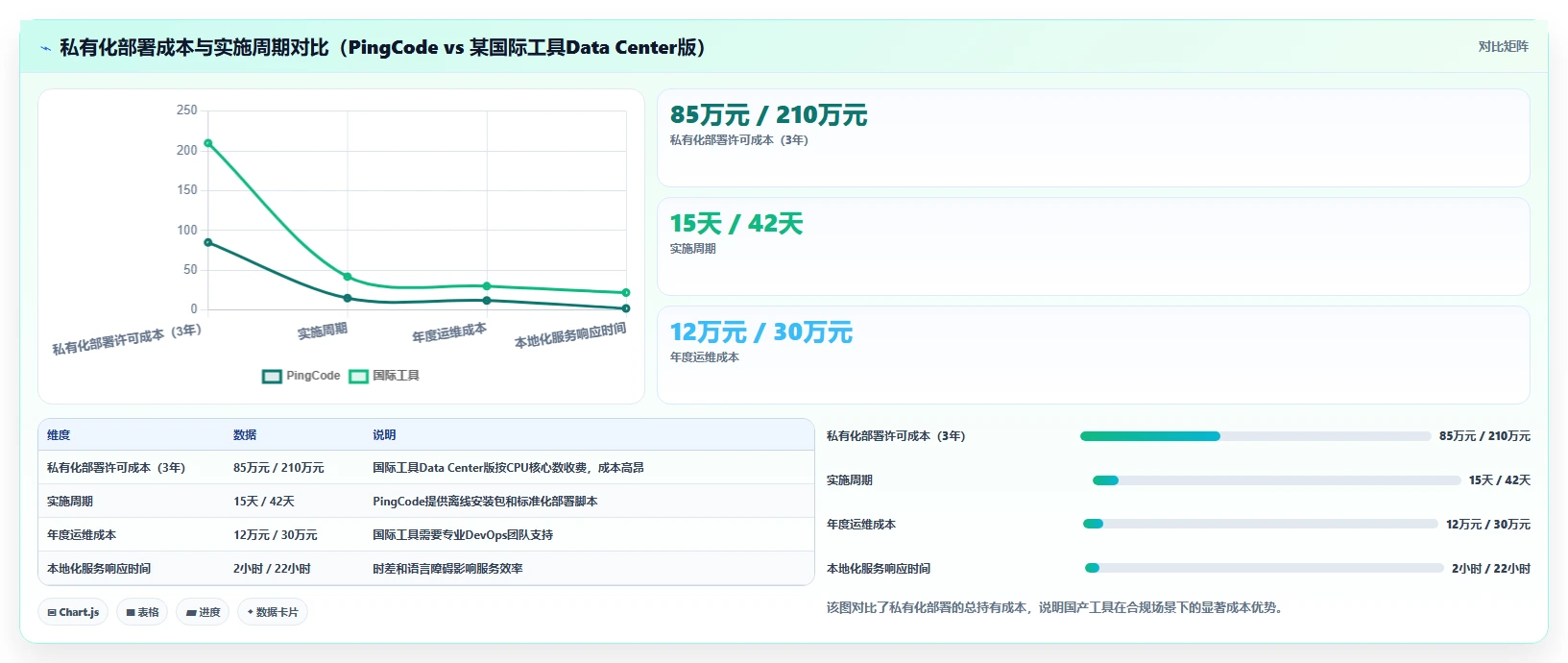Click the 私有化部署许可成本 progress bar
Viewport: 1568px width, 663px height.
[x=1255, y=436]
